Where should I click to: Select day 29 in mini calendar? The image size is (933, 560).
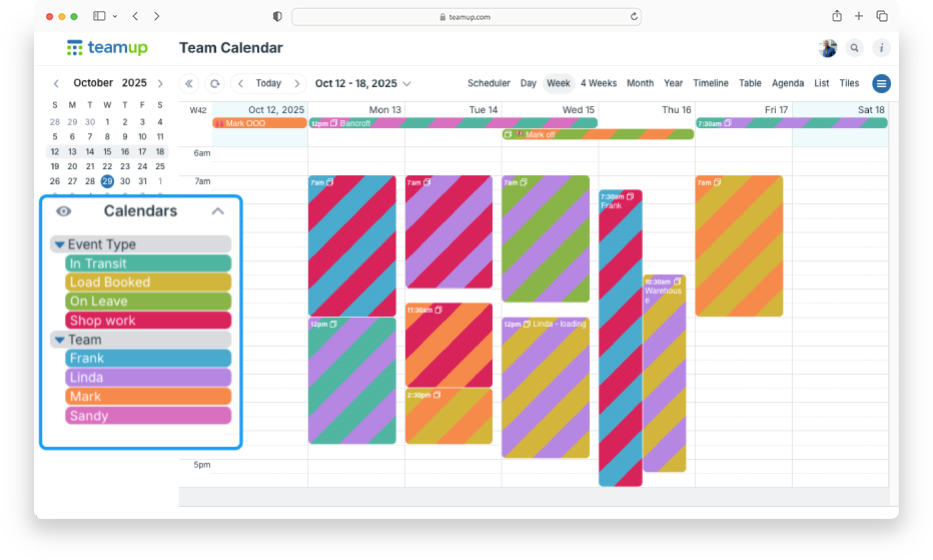107,181
